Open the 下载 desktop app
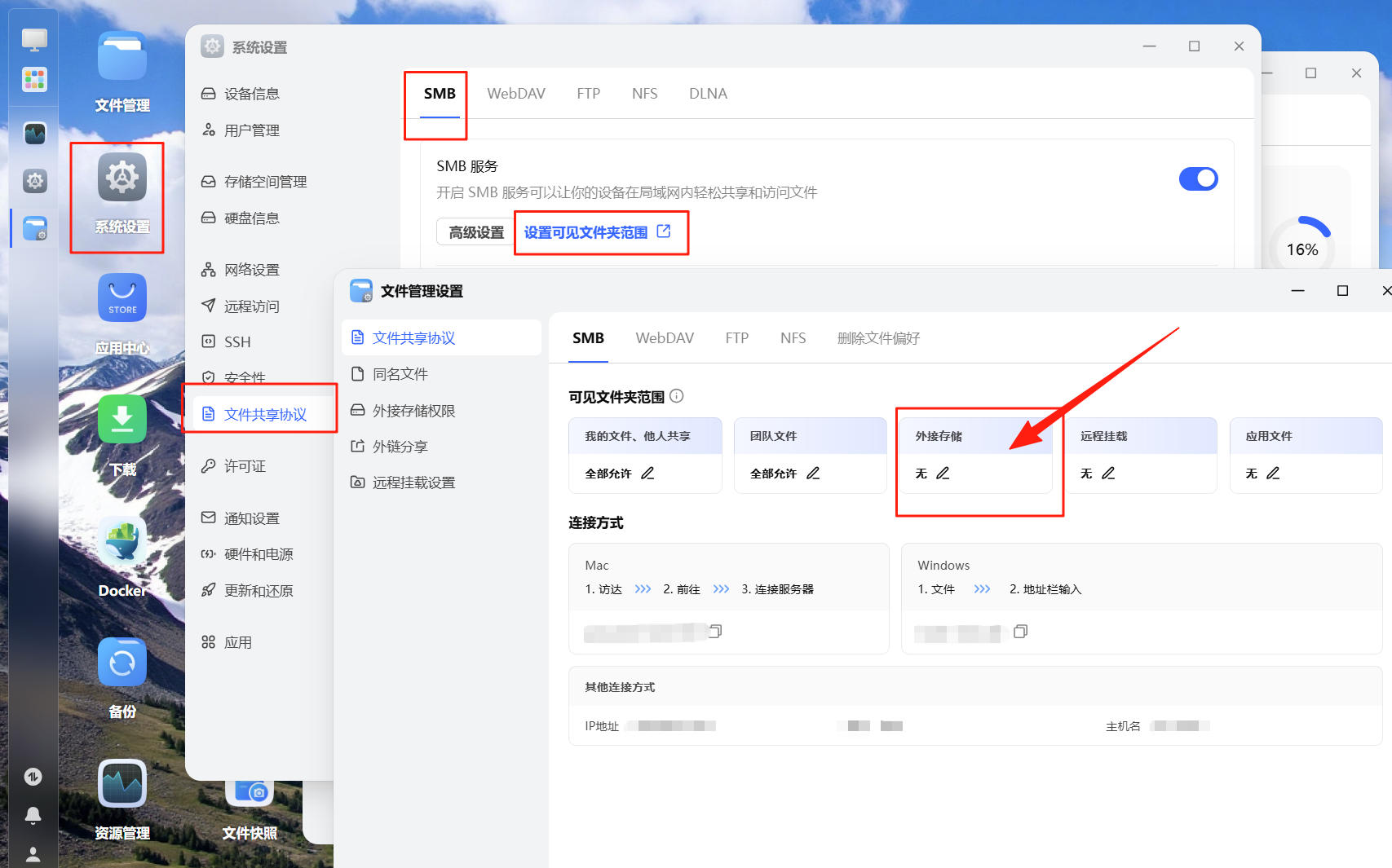1392x868 pixels. pos(122,419)
